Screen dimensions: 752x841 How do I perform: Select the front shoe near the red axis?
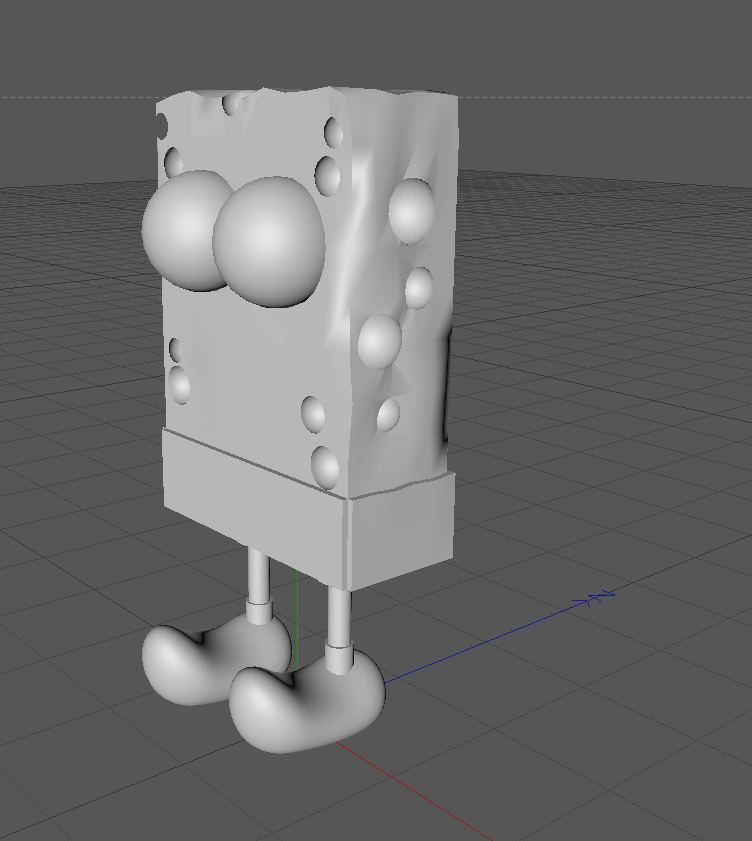[306, 703]
